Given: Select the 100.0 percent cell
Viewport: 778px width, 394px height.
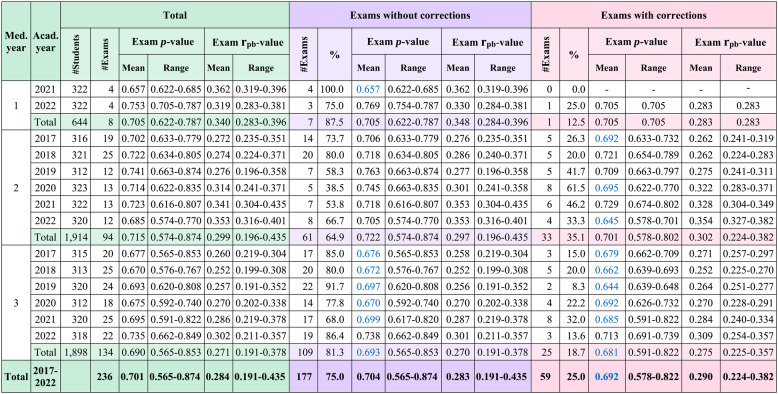Looking at the screenshot, I should (x=334, y=89).
